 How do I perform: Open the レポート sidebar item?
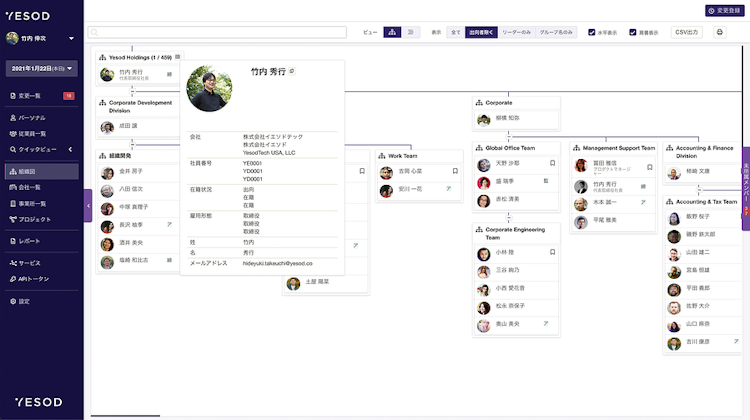(x=42, y=241)
